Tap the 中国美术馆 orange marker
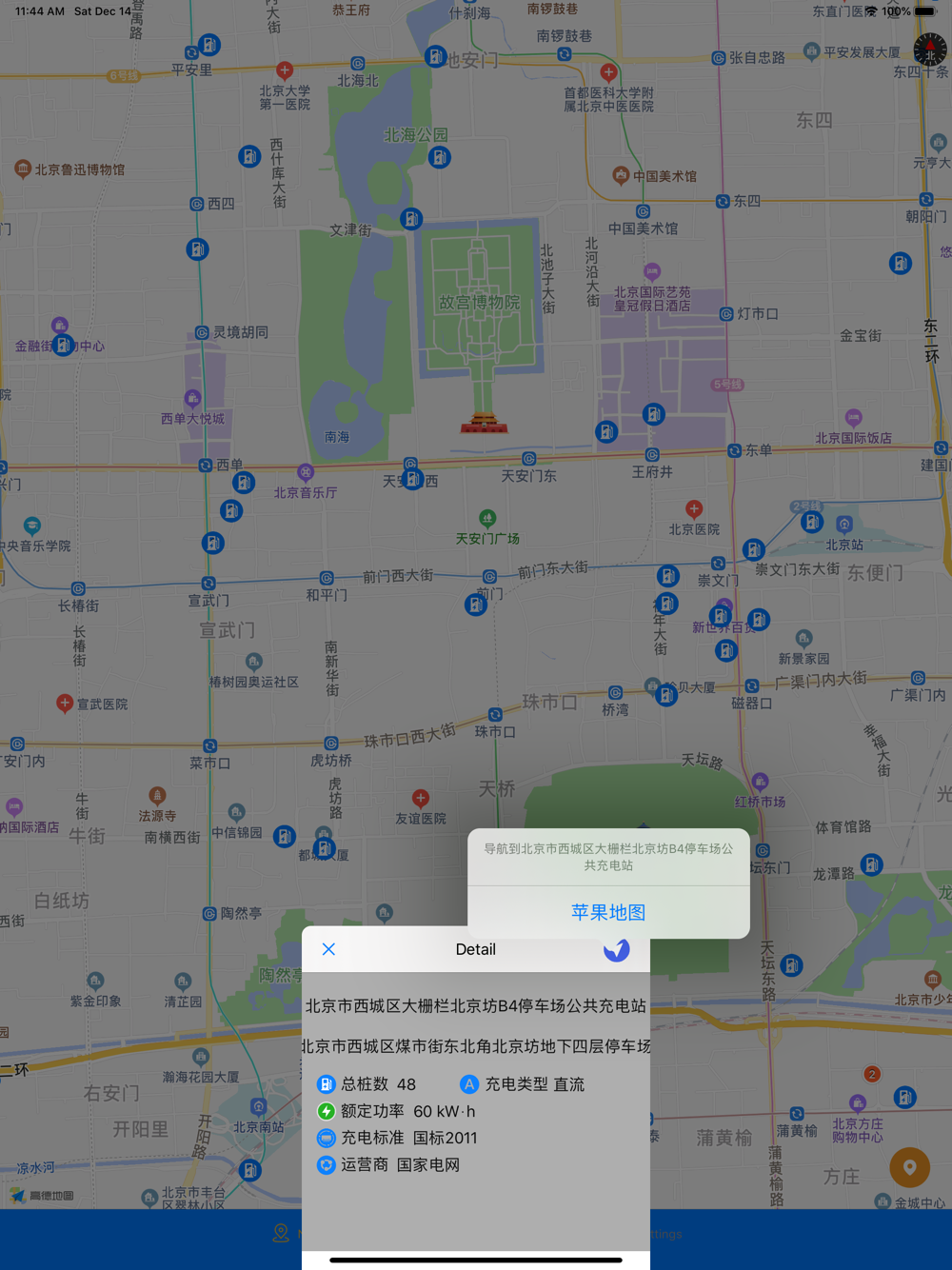952x1270 pixels. [x=621, y=175]
